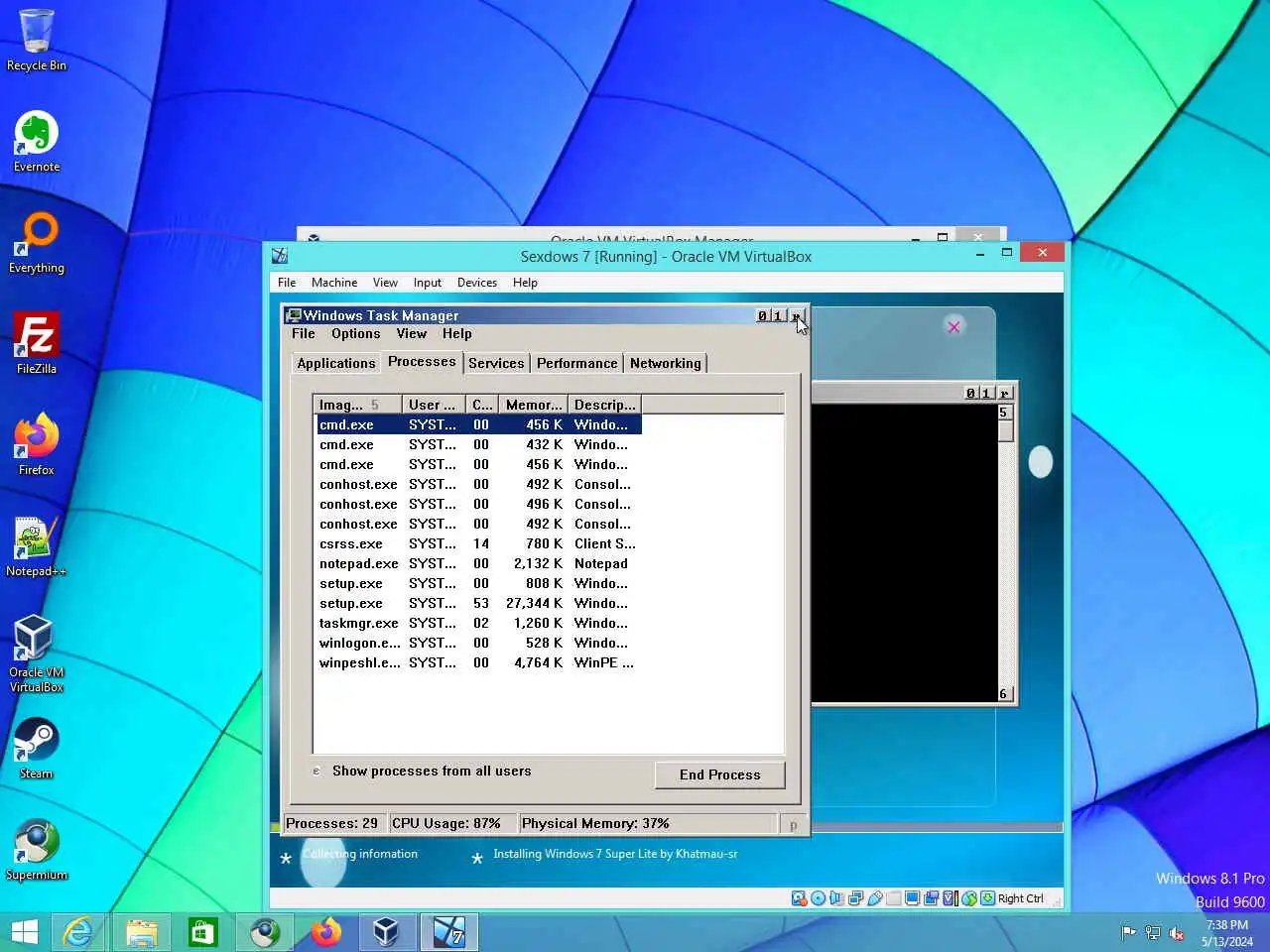This screenshot has height=952, width=1270.
Task: Open the VirtualBox Machine menu
Action: [x=334, y=283]
